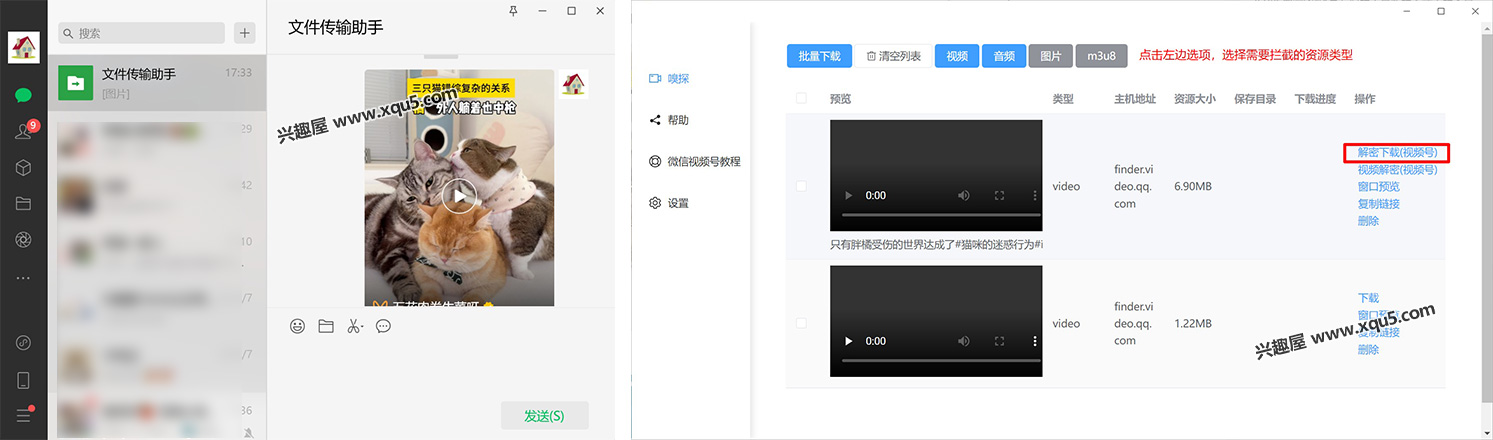Viewport: 1493px width, 440px height.
Task: Click the three-dot more icon in WeChat sidebar
Action: (23, 277)
